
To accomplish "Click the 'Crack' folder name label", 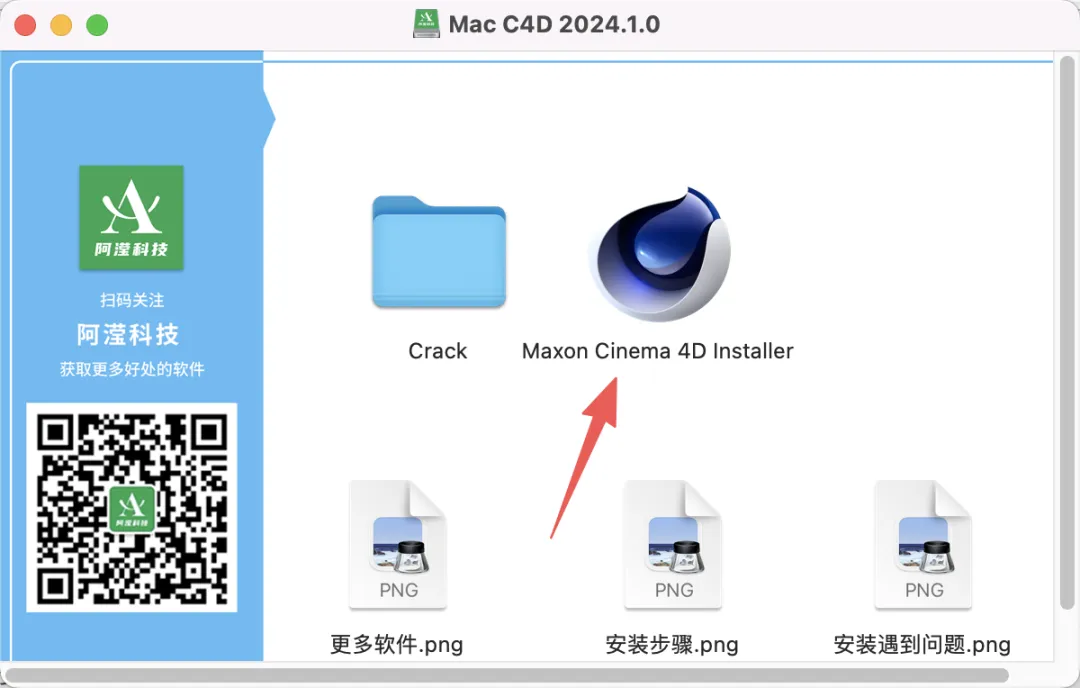I will 438,351.
